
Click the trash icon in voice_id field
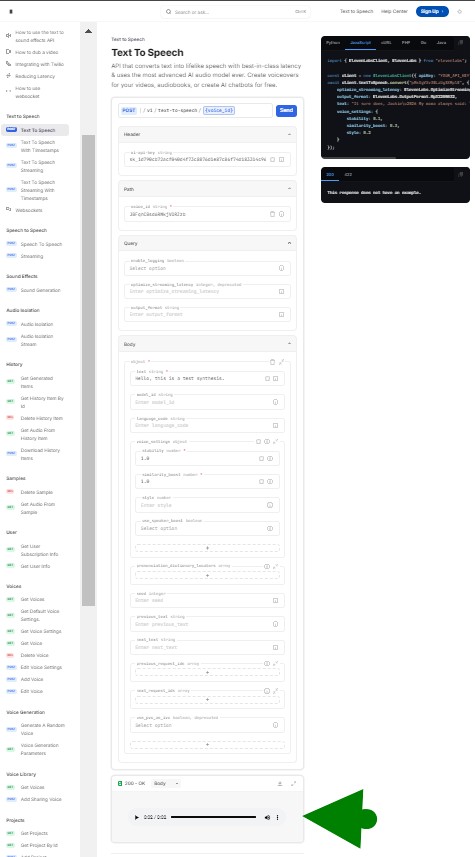[273, 214]
